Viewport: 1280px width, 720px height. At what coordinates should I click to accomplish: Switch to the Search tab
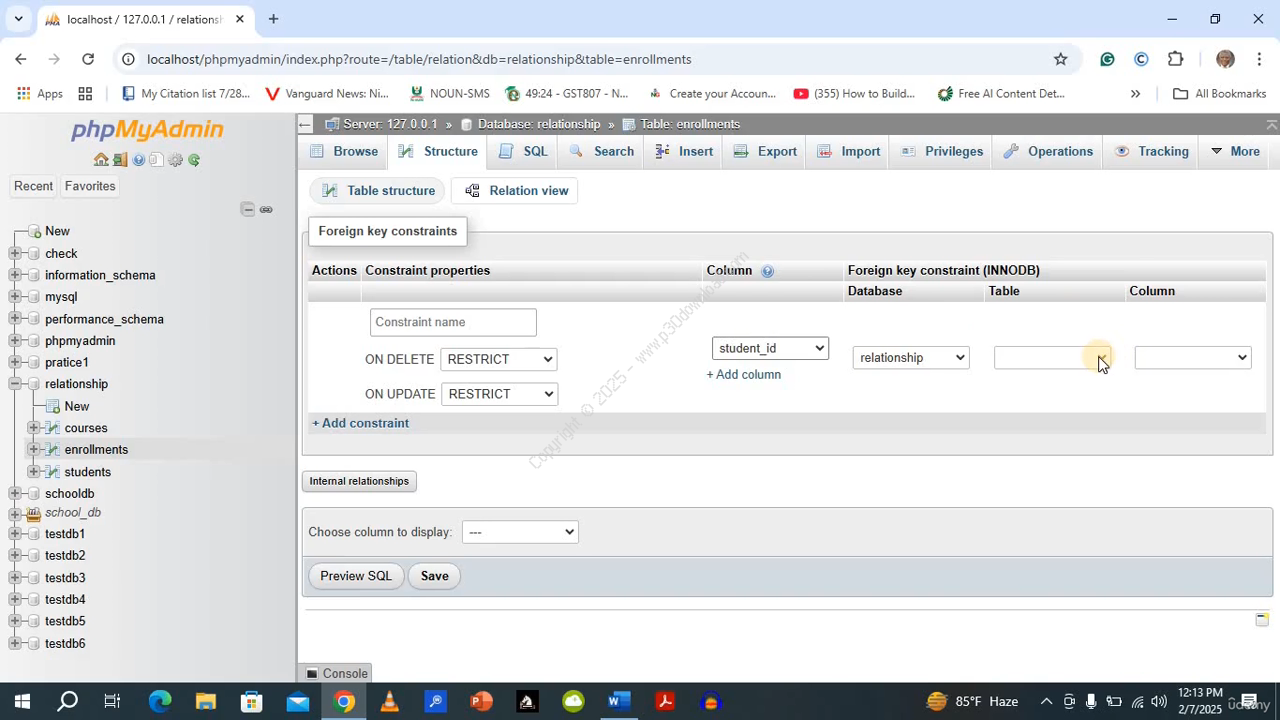pyautogui.click(x=601, y=151)
